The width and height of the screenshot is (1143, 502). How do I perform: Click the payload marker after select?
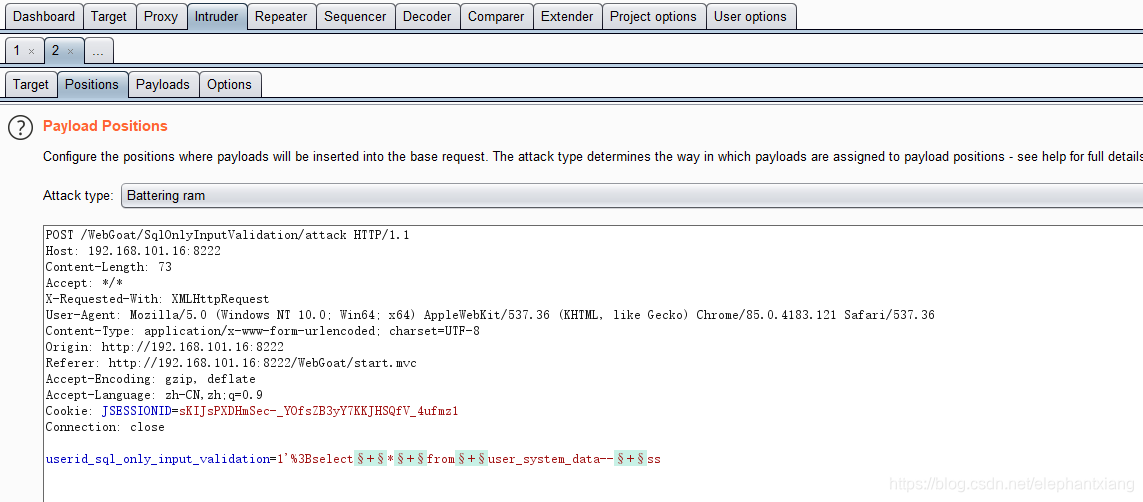(x=370, y=459)
